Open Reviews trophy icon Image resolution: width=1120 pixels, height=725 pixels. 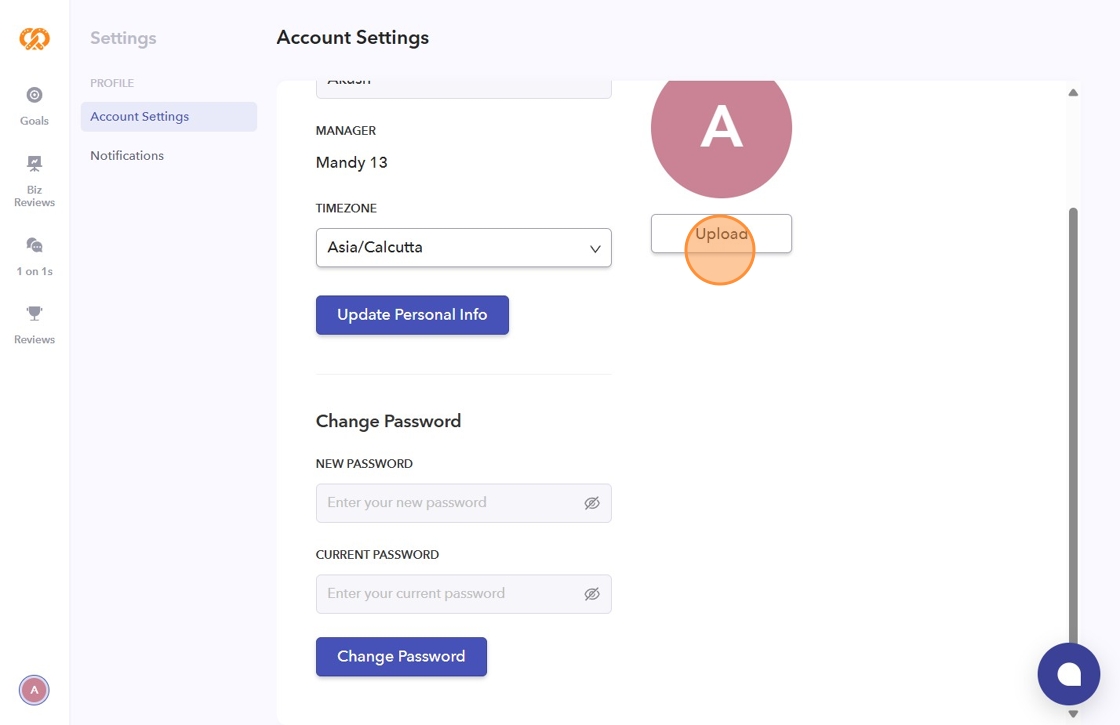(34, 314)
